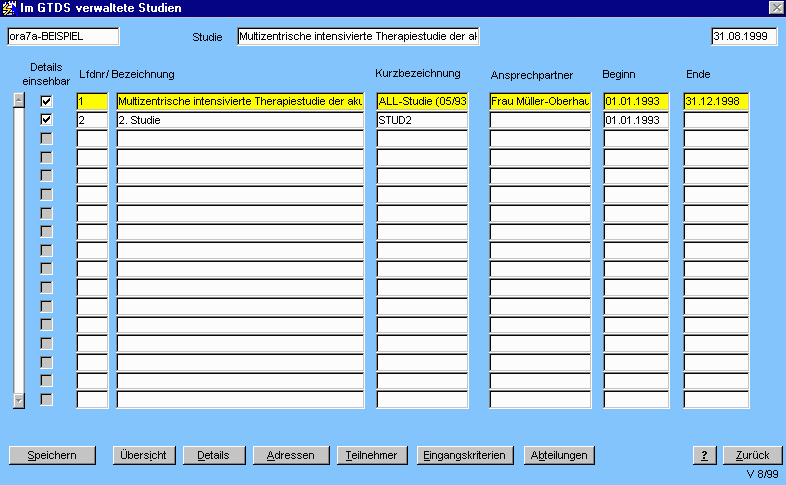Uncheck Details einsehbar for study 1
Image resolution: width=786 pixels, height=485 pixels.
pyautogui.click(x=46, y=101)
